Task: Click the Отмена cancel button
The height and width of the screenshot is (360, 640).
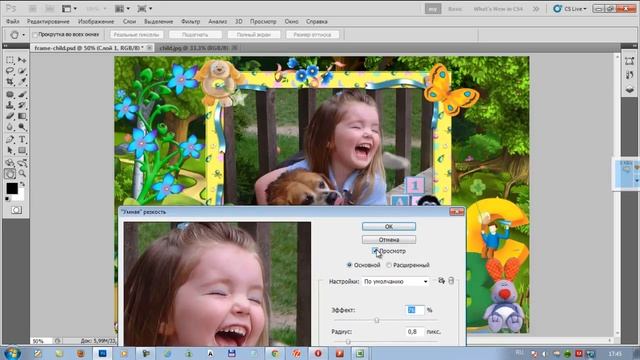Action: (389, 240)
